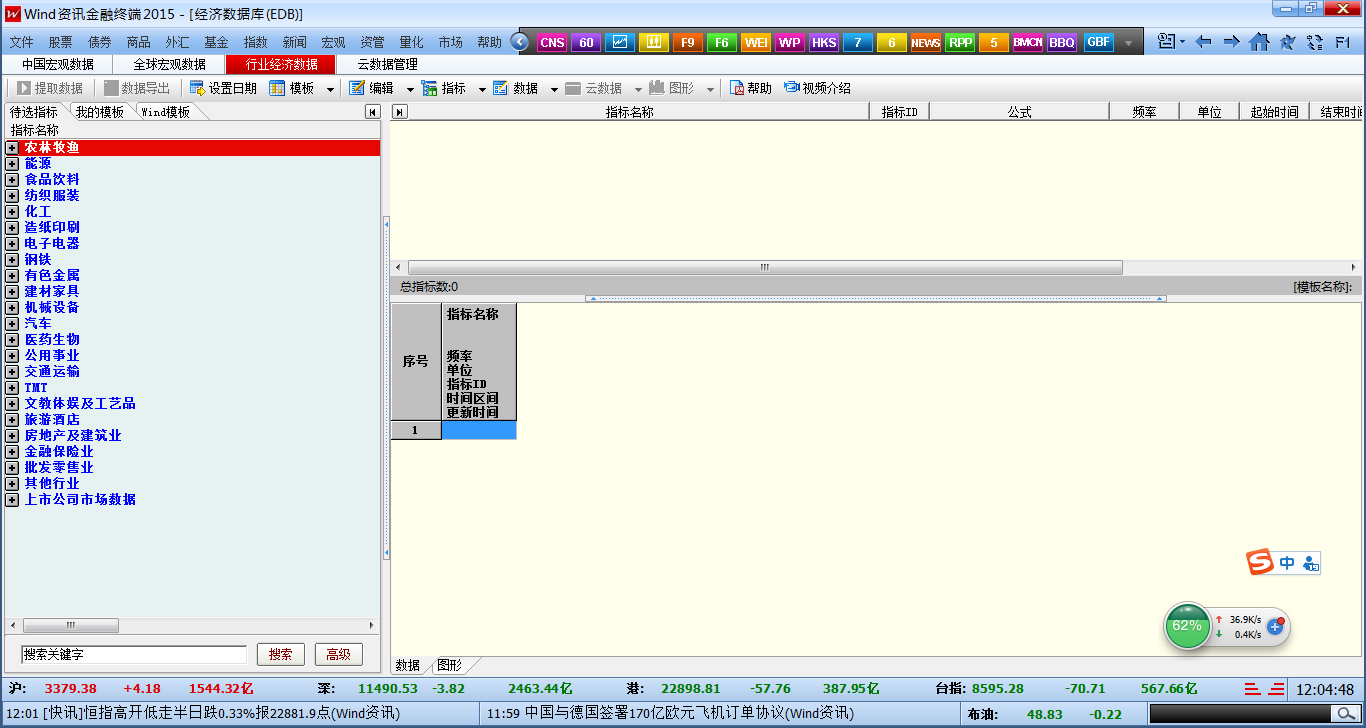Click the home icon in top bar
The height and width of the screenshot is (728, 1366).
(1259, 42)
